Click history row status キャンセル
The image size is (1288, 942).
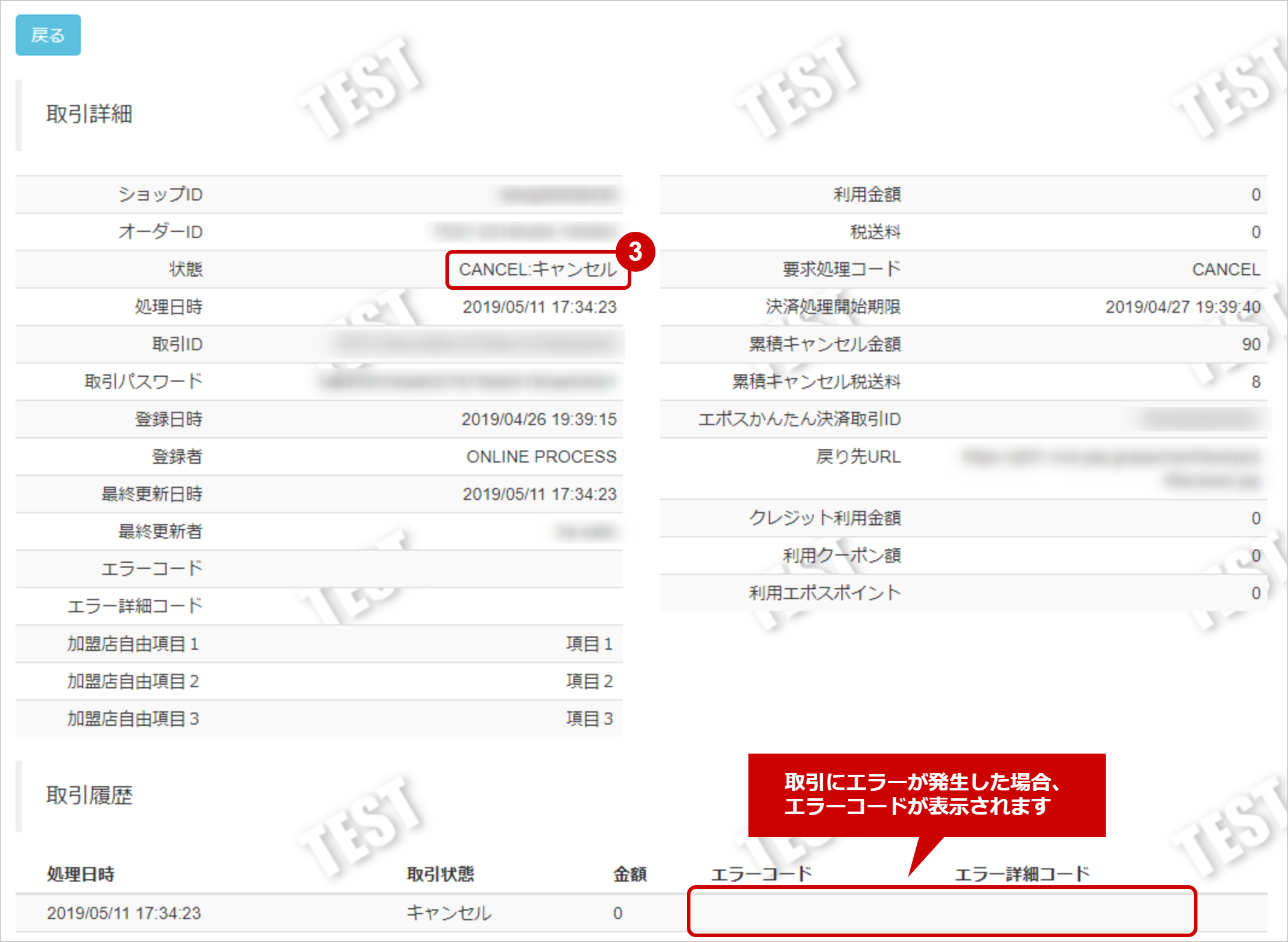pos(449,913)
